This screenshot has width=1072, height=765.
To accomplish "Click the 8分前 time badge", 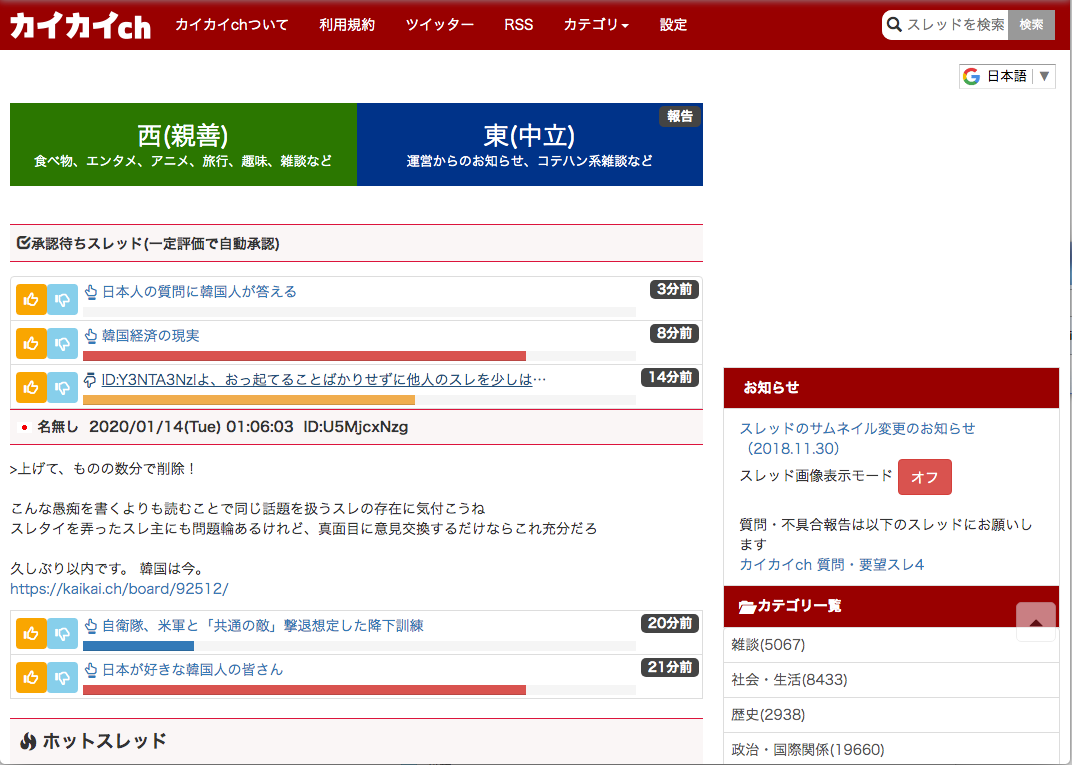I will [x=674, y=334].
